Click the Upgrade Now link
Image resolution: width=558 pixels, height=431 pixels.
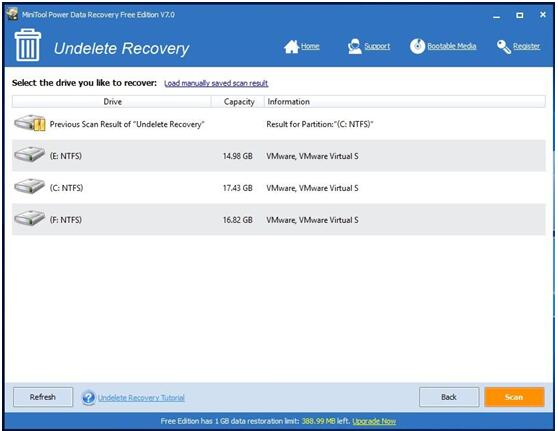click(374, 421)
